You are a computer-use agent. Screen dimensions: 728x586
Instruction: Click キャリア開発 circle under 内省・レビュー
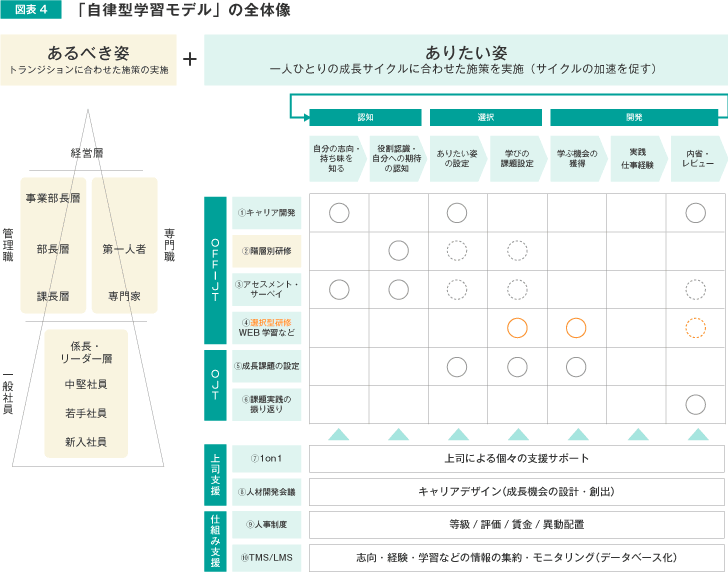point(696,213)
